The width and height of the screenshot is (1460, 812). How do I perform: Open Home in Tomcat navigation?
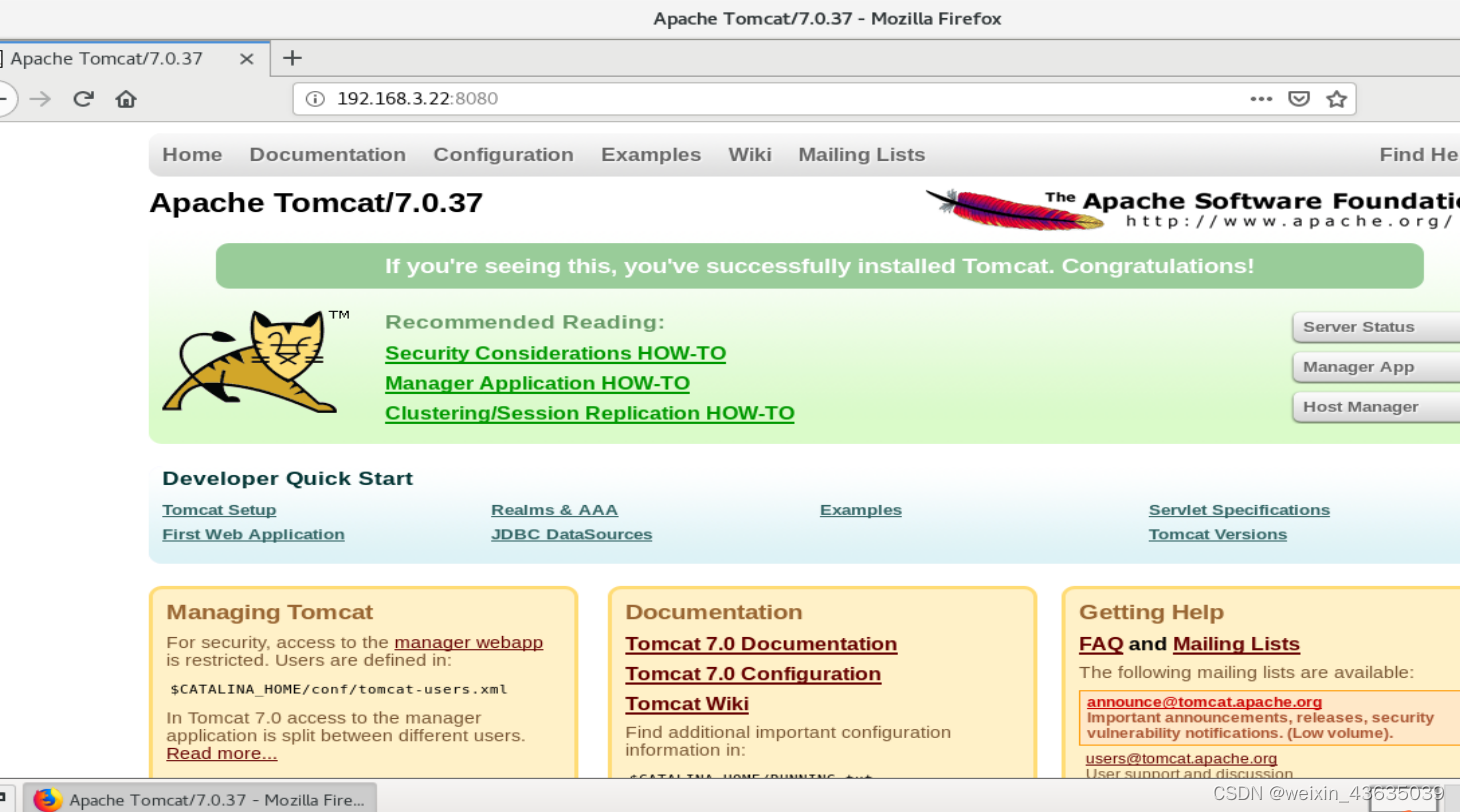(x=192, y=155)
